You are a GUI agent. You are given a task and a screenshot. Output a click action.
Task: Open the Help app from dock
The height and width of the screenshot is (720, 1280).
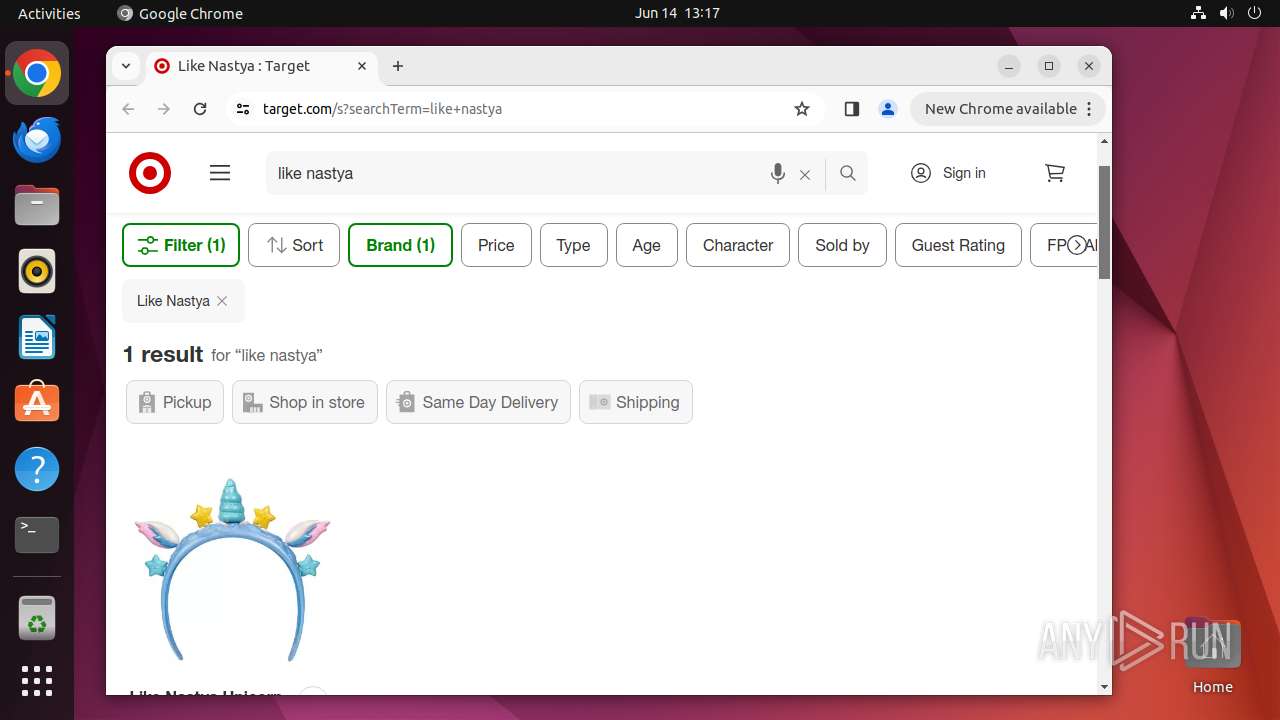click(37, 469)
